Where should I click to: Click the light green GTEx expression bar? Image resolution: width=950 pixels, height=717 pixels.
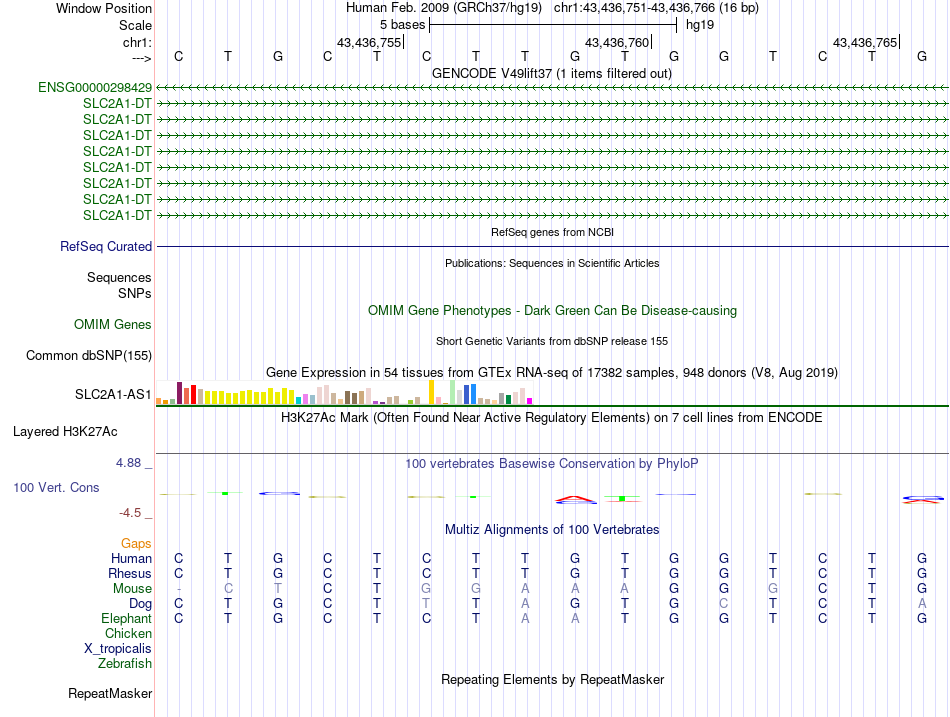pos(453,392)
